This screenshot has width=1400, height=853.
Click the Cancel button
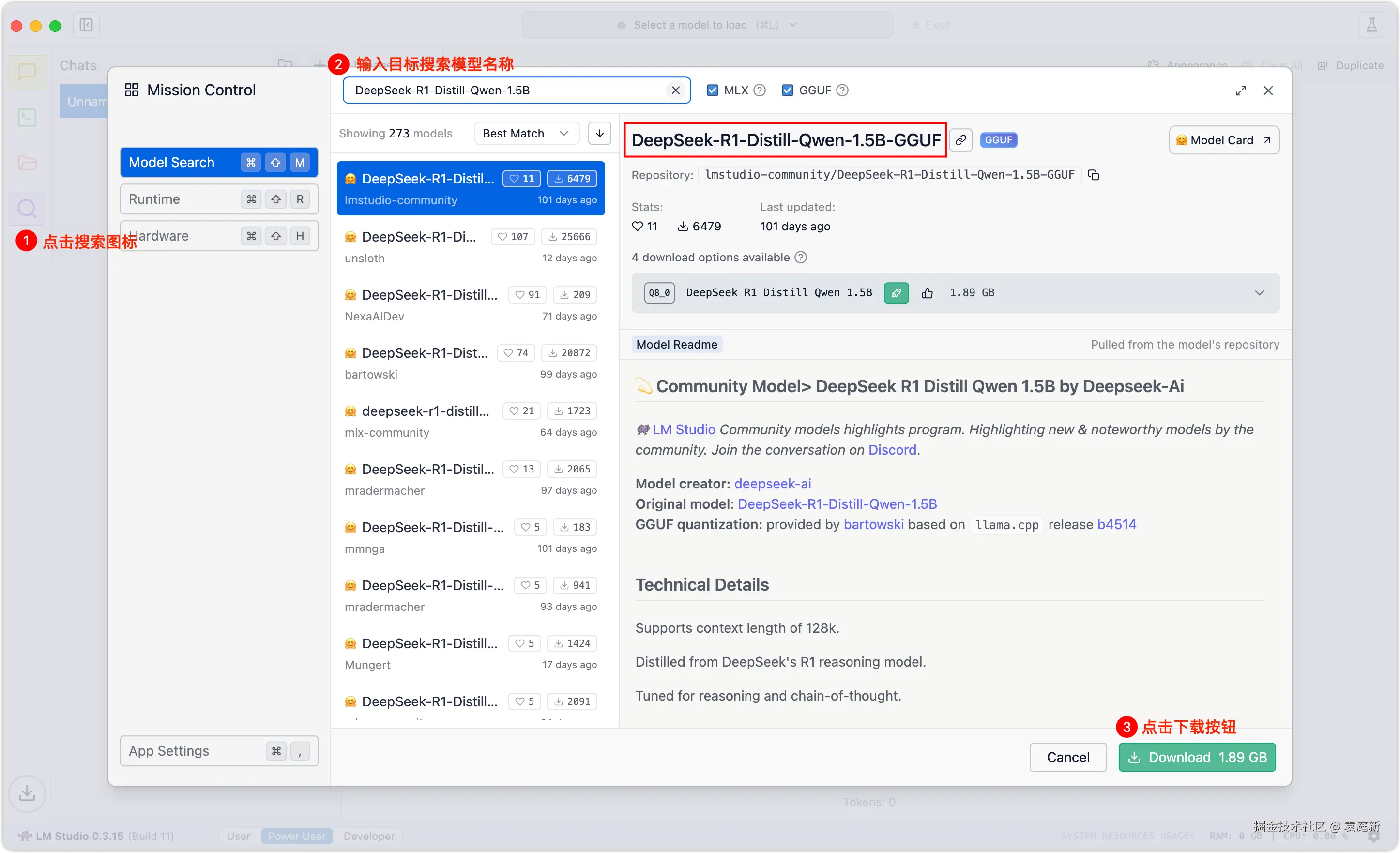(1067, 758)
